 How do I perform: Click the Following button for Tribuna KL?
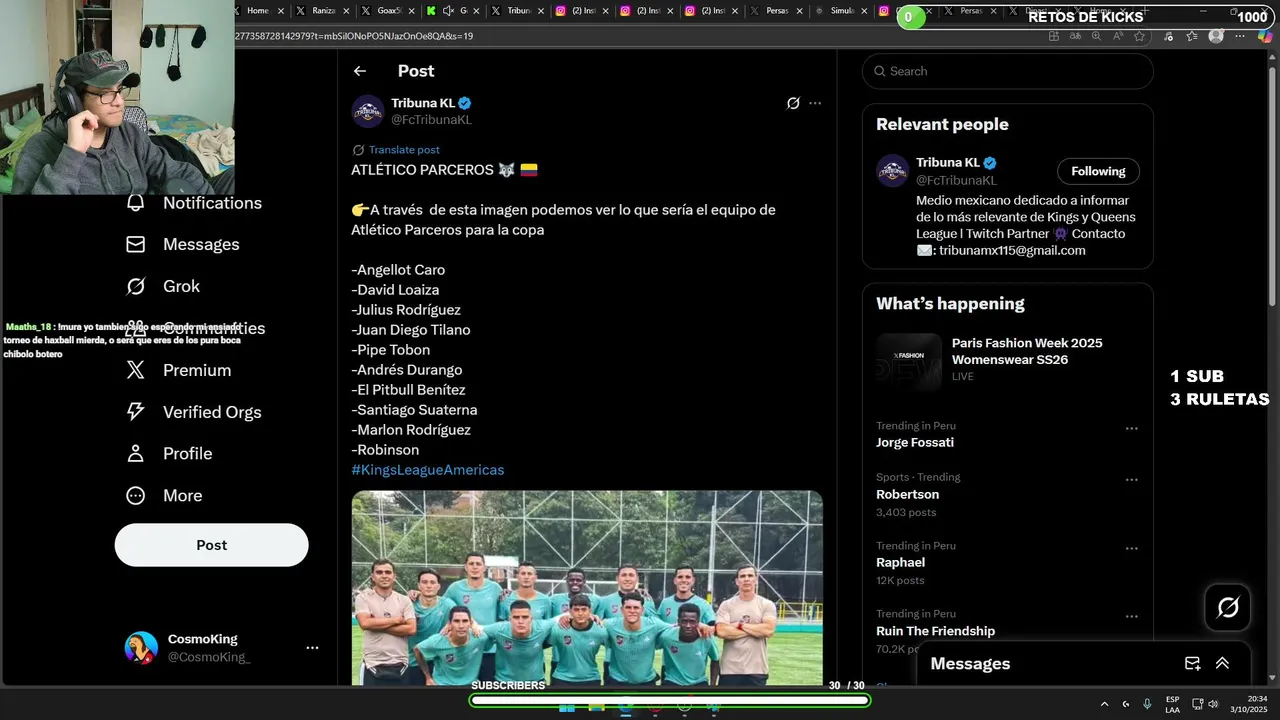pos(1098,171)
